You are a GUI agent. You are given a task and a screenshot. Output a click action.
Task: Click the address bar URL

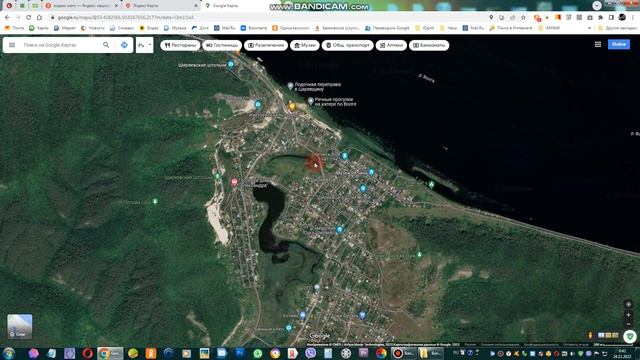126,18
